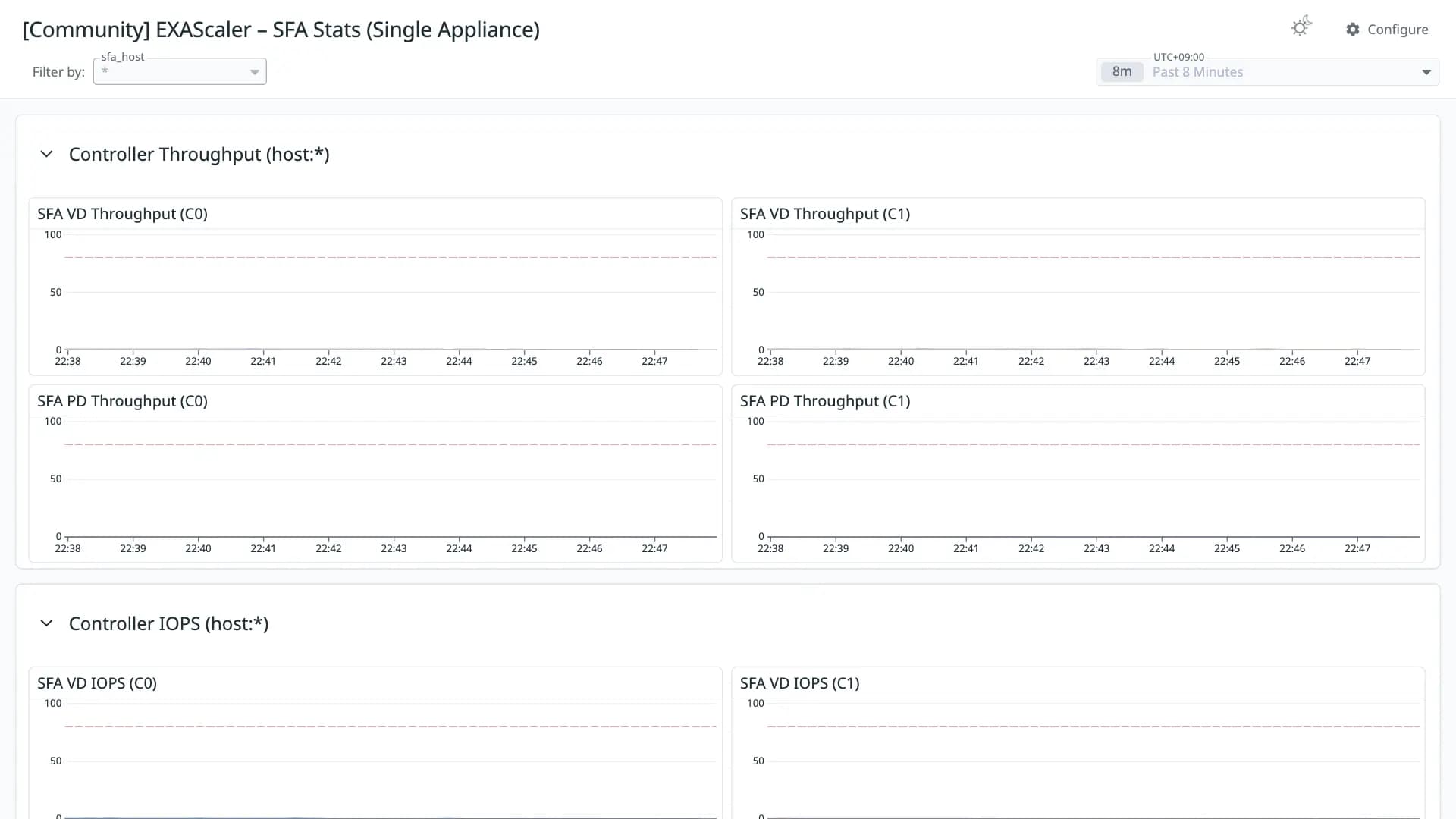
Task: Click the Filter by: label
Action: [58, 72]
